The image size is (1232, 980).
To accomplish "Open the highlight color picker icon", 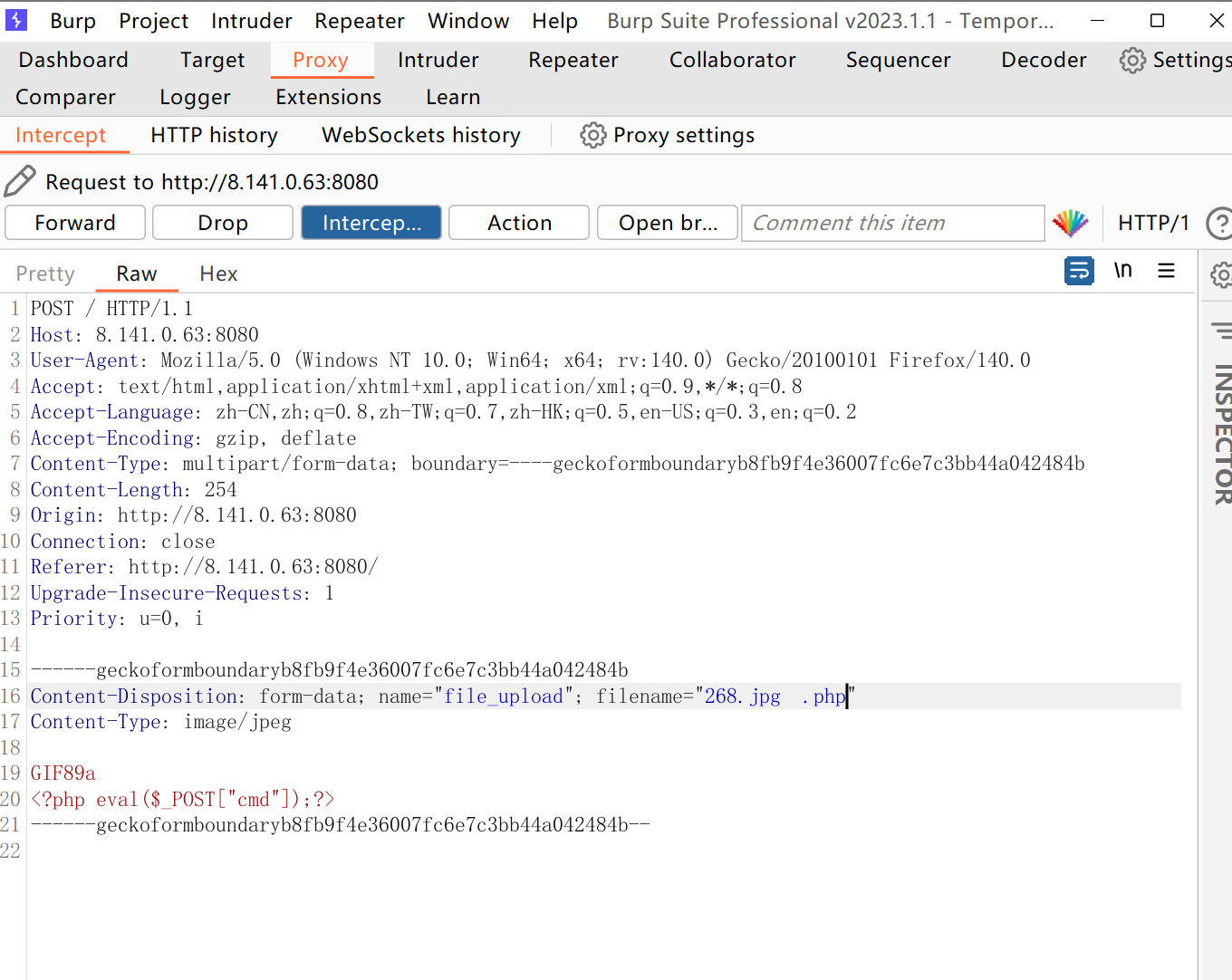I will click(x=1070, y=223).
